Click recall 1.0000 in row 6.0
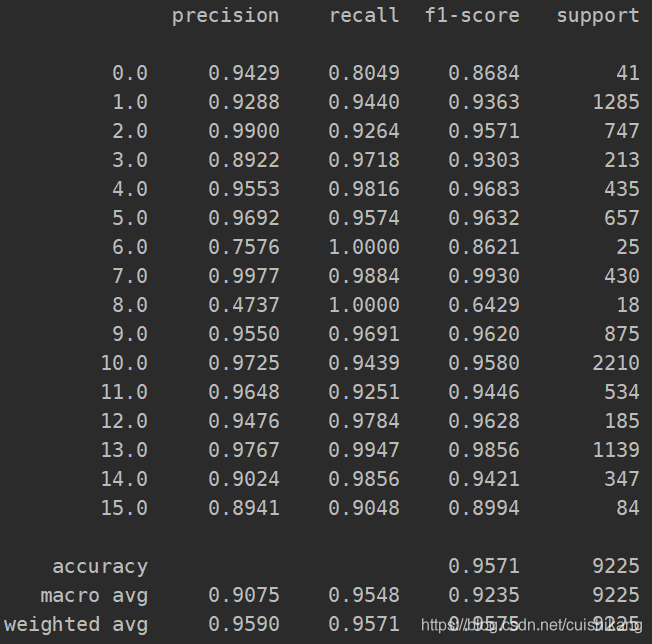This screenshot has width=652, height=644. 364,247
